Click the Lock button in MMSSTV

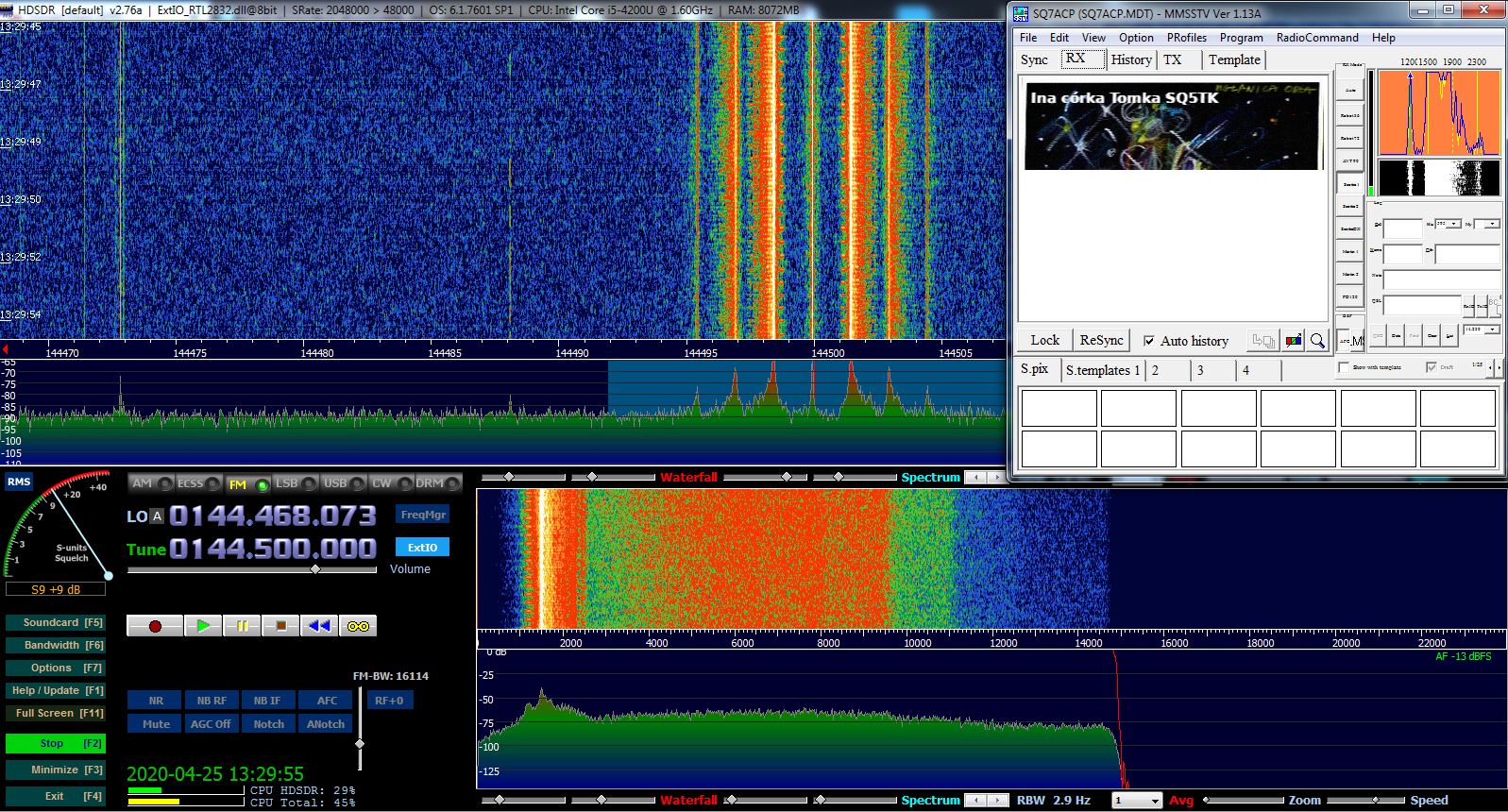click(x=1044, y=340)
